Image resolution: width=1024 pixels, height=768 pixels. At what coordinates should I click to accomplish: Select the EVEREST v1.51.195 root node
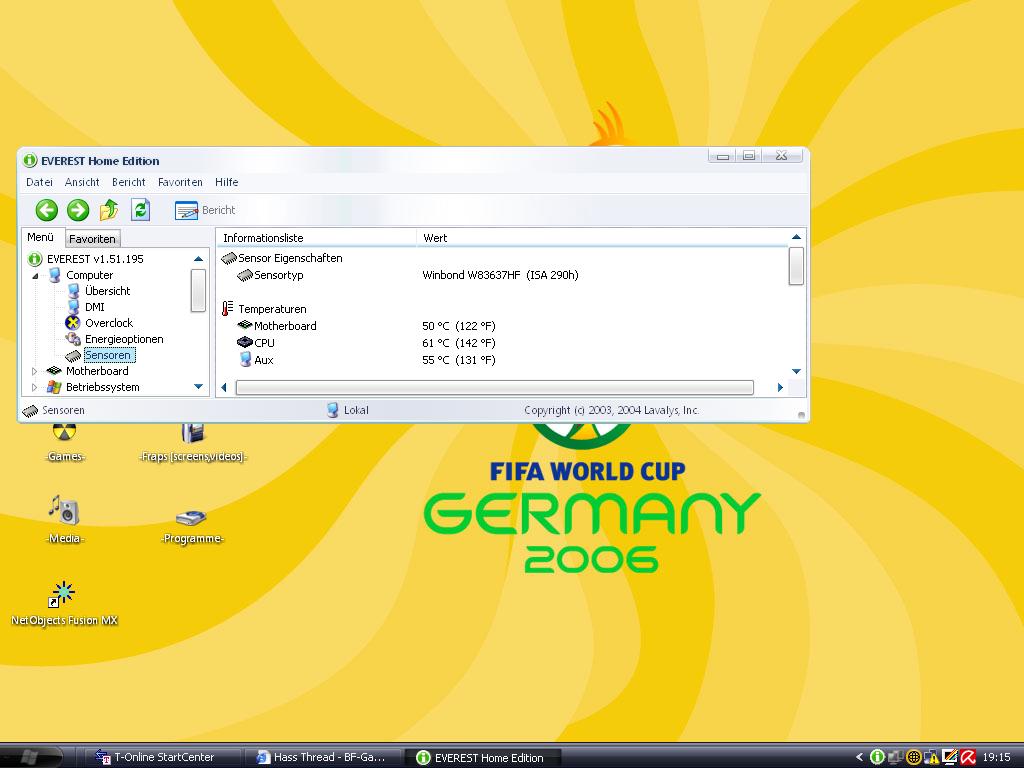click(x=95, y=259)
